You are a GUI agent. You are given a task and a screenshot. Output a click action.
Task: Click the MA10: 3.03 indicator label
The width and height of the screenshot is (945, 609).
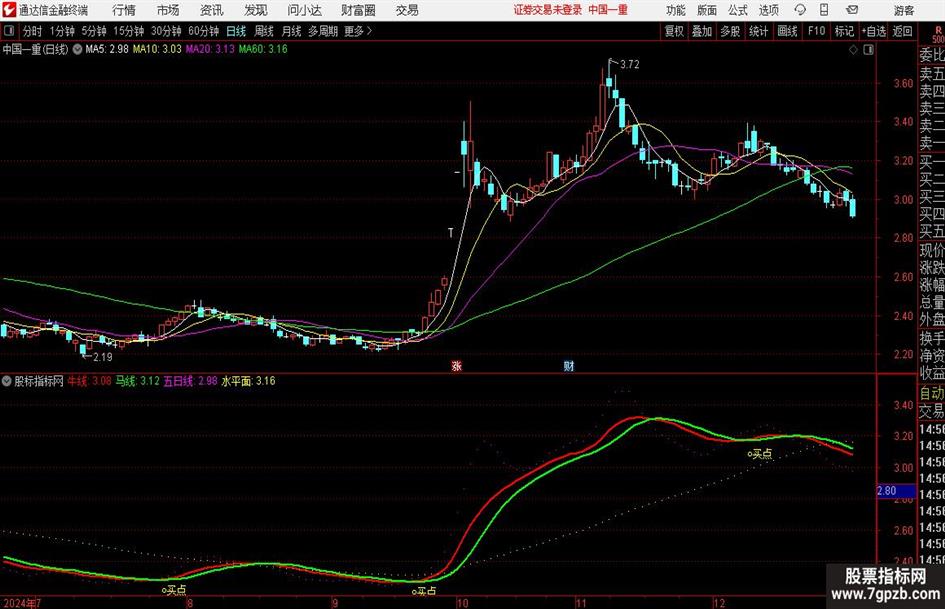click(x=157, y=49)
